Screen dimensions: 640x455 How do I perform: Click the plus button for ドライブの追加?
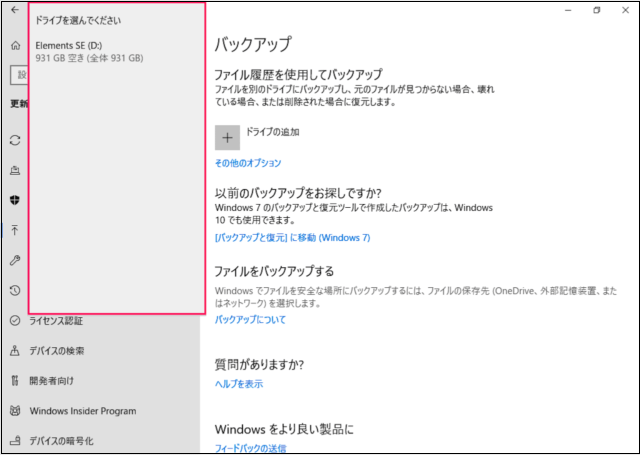click(x=227, y=137)
